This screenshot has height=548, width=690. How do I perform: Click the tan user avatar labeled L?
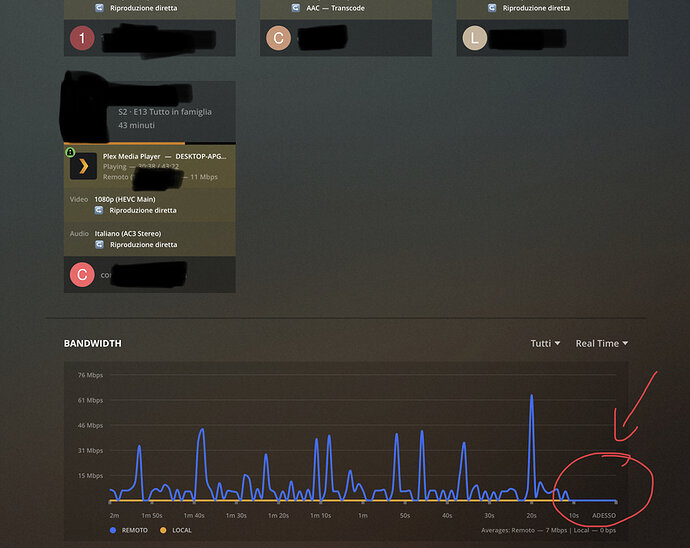point(475,38)
